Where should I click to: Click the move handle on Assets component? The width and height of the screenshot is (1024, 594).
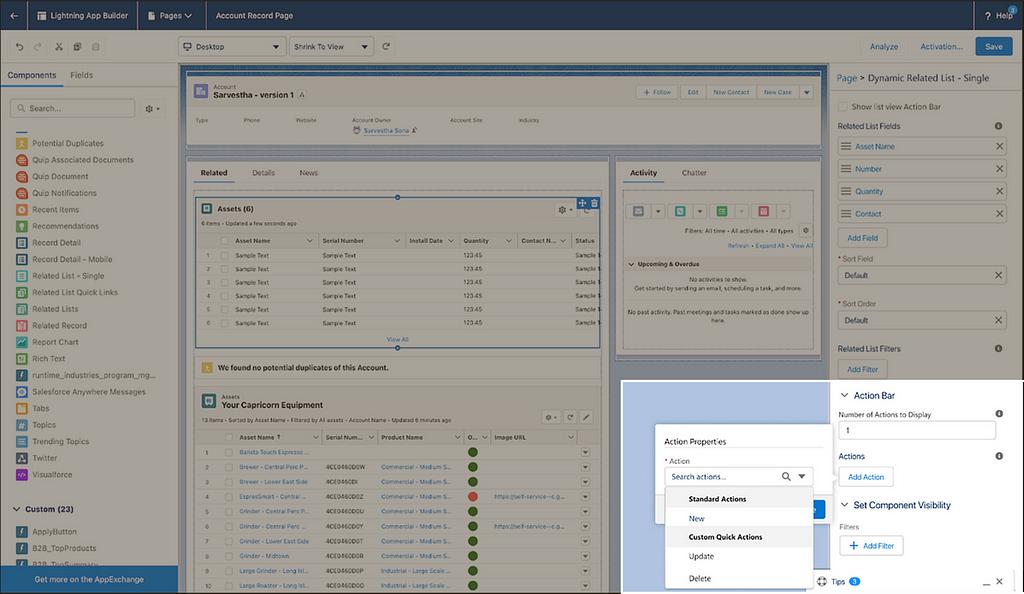[582, 203]
